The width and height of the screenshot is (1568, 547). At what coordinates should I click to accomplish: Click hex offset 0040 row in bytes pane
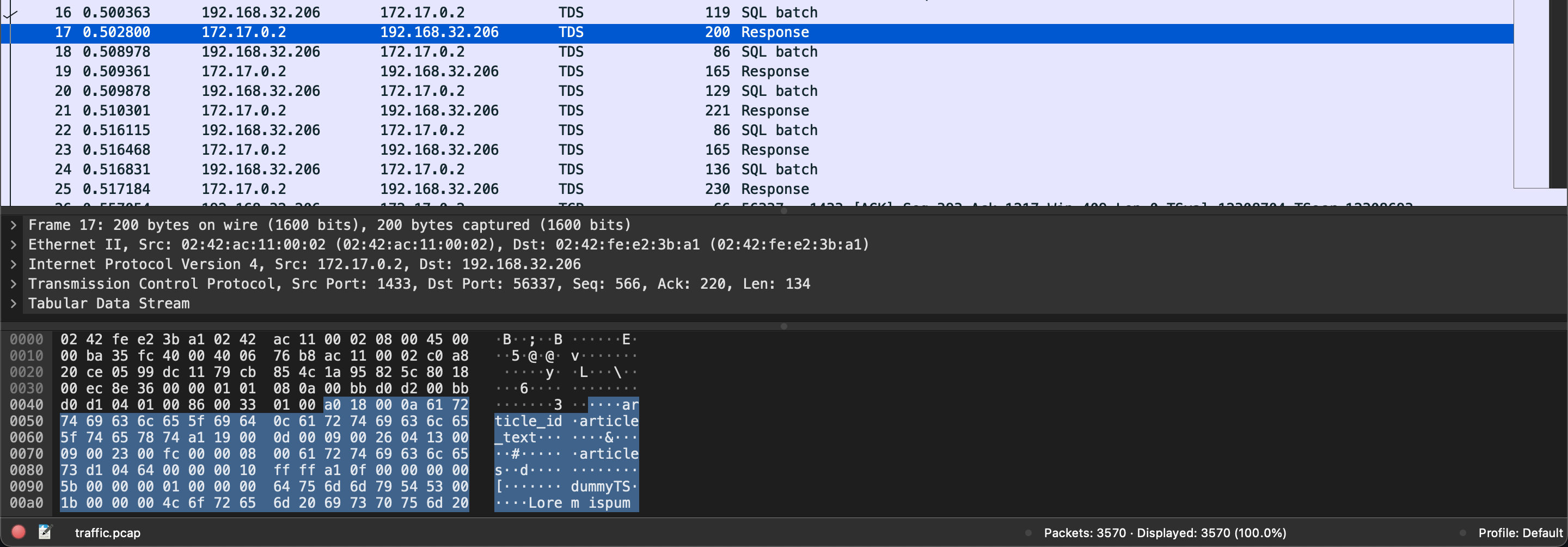tap(26, 405)
